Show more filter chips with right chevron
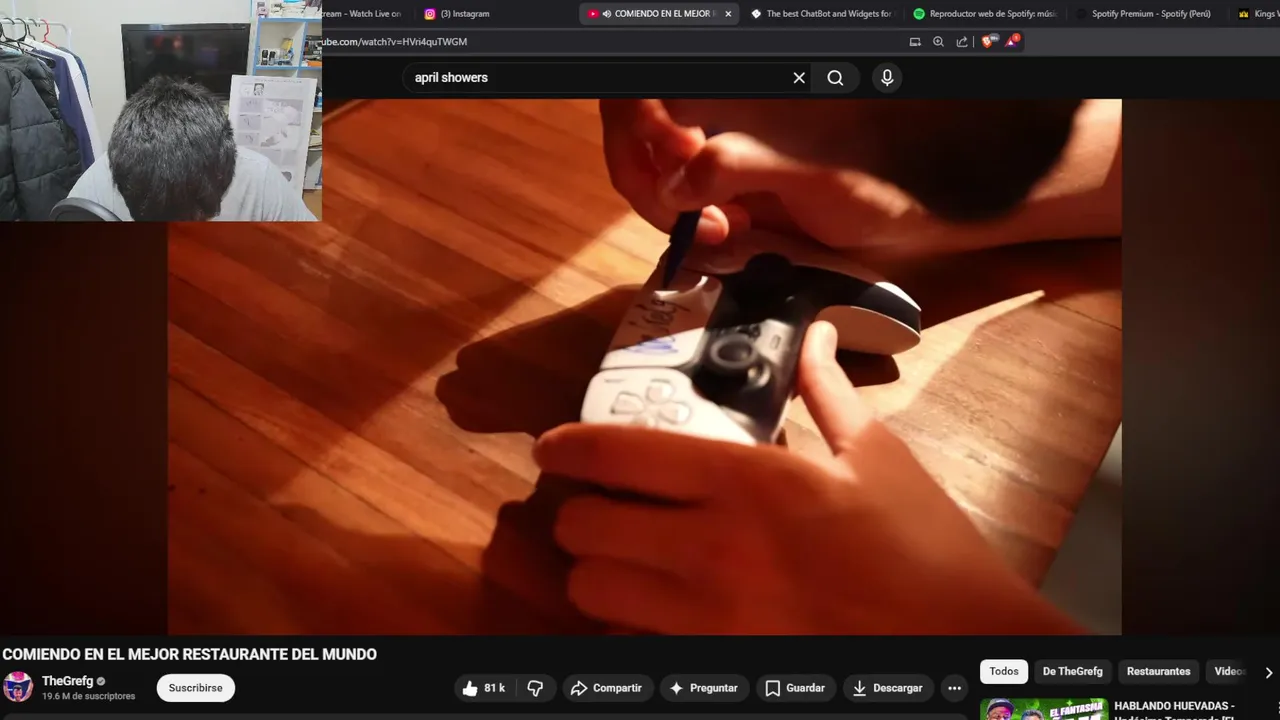 (1268, 672)
